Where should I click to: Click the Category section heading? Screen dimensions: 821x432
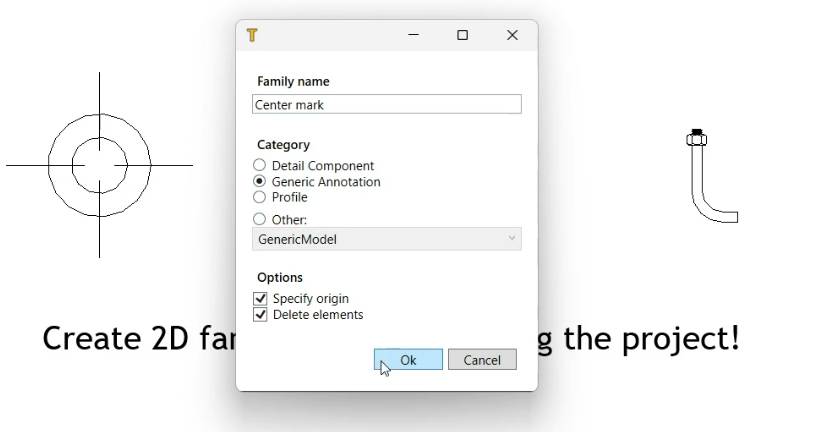283,145
